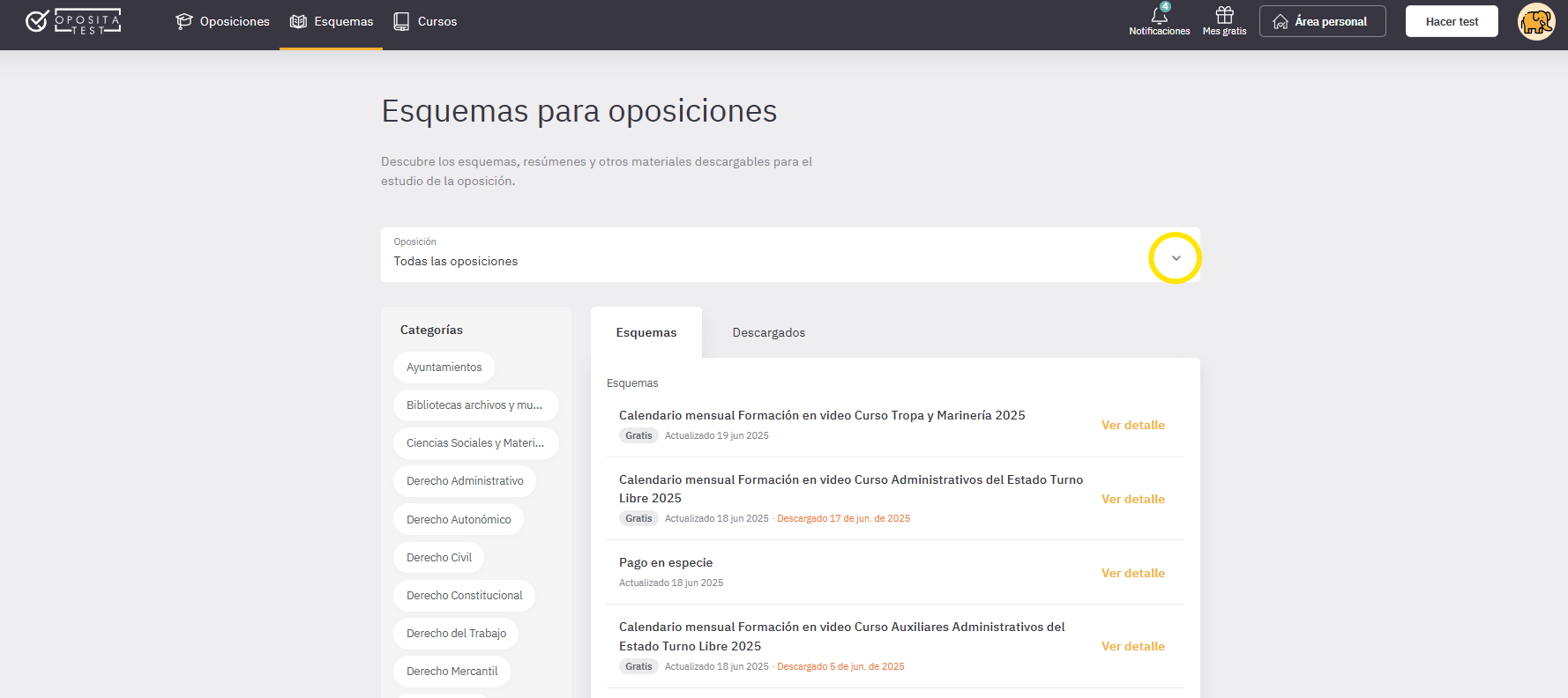Open Calendario mensual Tropa y Marinería 2025 title
Viewport: 1568px width, 698px height.
(822, 415)
